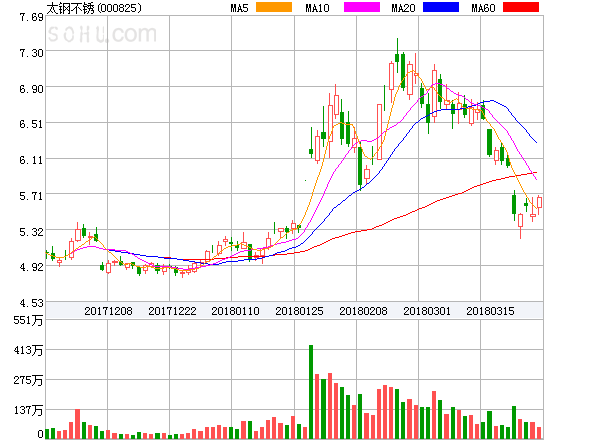
Task: Click the 20171208 date label
Action: point(107,311)
